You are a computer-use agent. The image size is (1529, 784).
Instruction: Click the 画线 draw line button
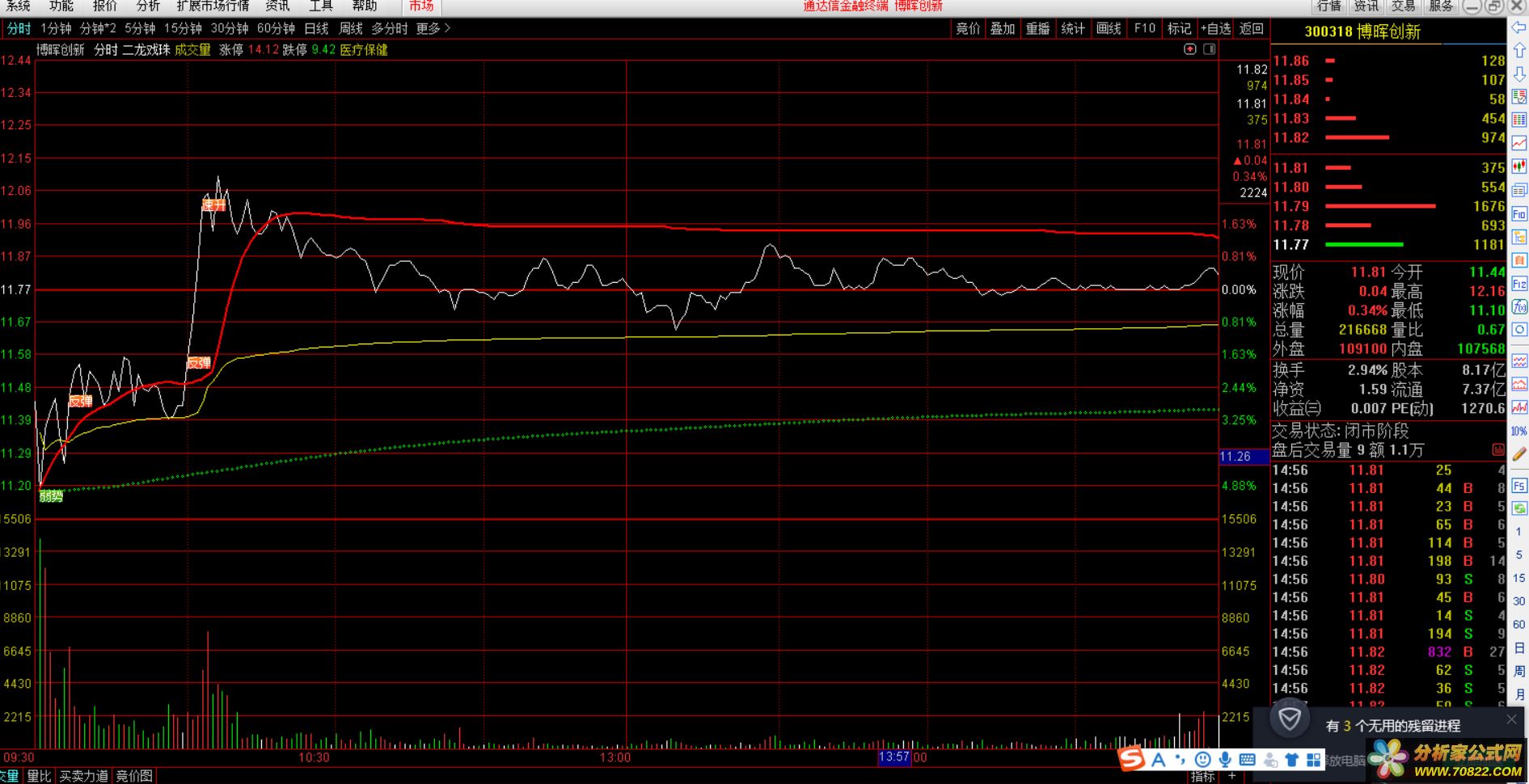(1109, 28)
